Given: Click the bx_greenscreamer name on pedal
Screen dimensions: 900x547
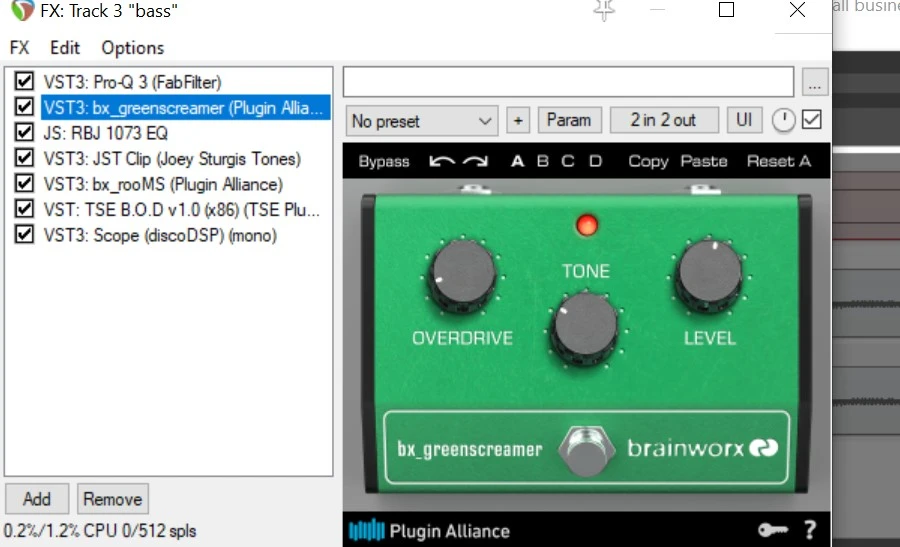Looking at the screenshot, I should [x=470, y=449].
